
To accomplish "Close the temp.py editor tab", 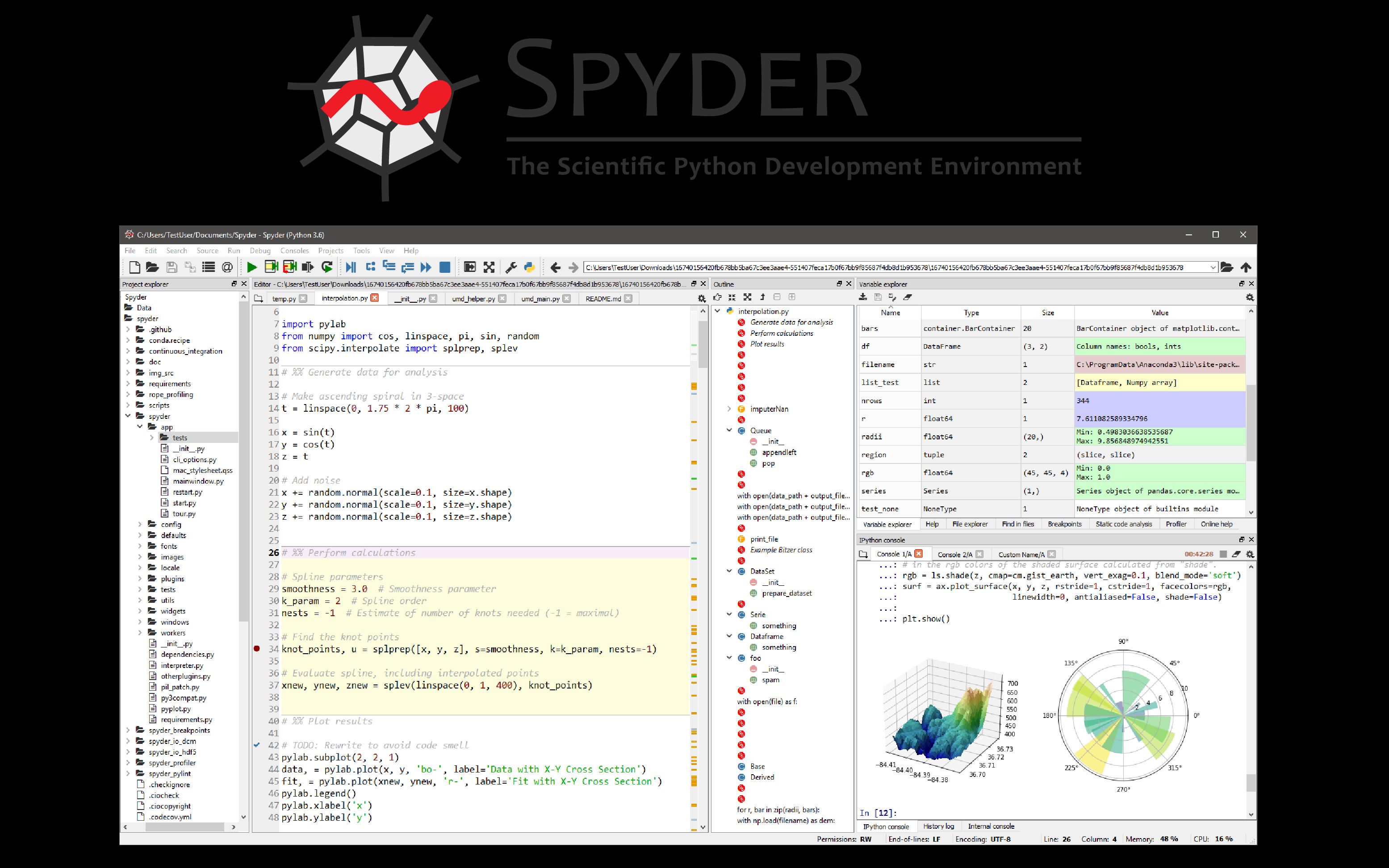I will coord(303,299).
